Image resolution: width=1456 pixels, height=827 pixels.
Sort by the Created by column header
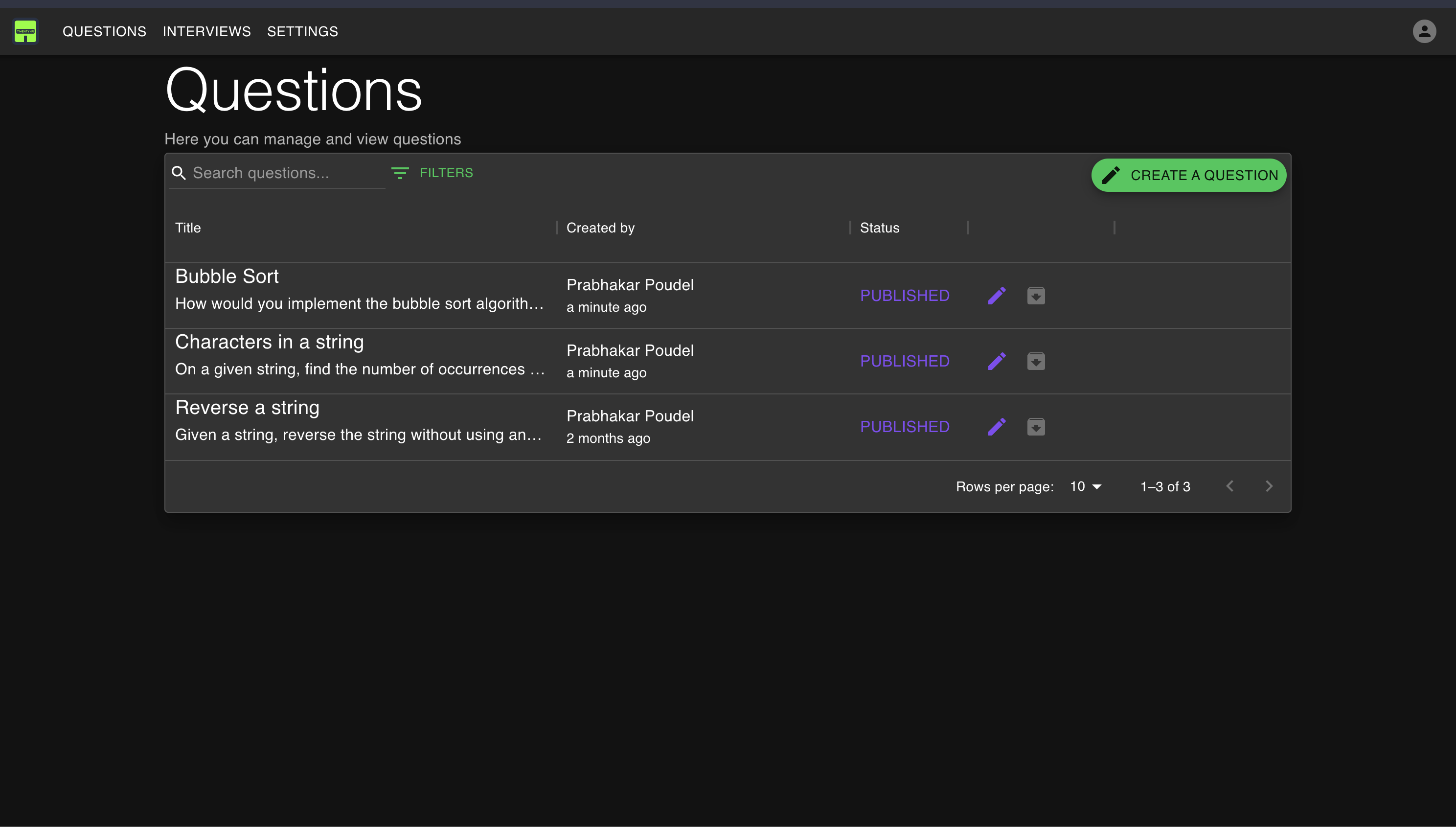coord(600,228)
